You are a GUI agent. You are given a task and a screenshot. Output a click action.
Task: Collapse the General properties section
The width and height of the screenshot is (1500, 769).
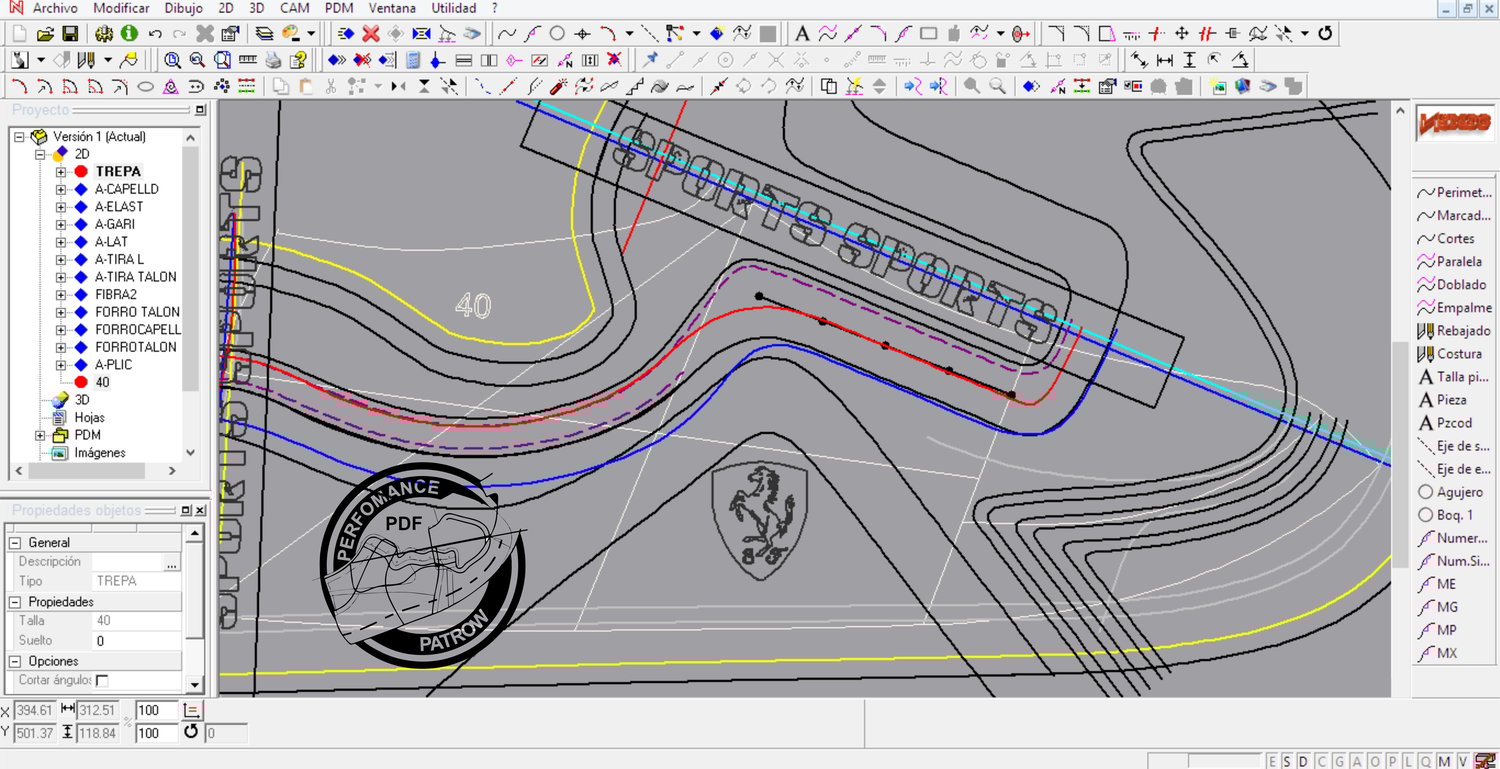tap(15, 543)
